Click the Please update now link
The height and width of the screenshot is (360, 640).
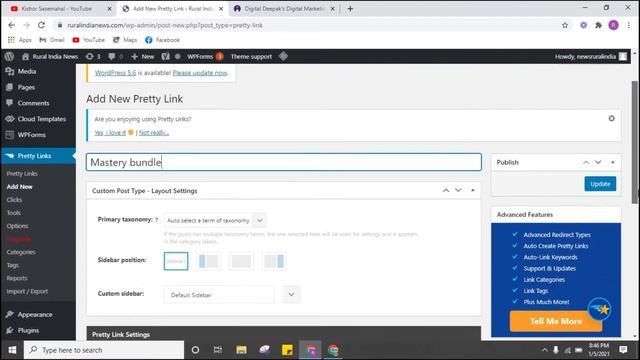pyautogui.click(x=200, y=73)
